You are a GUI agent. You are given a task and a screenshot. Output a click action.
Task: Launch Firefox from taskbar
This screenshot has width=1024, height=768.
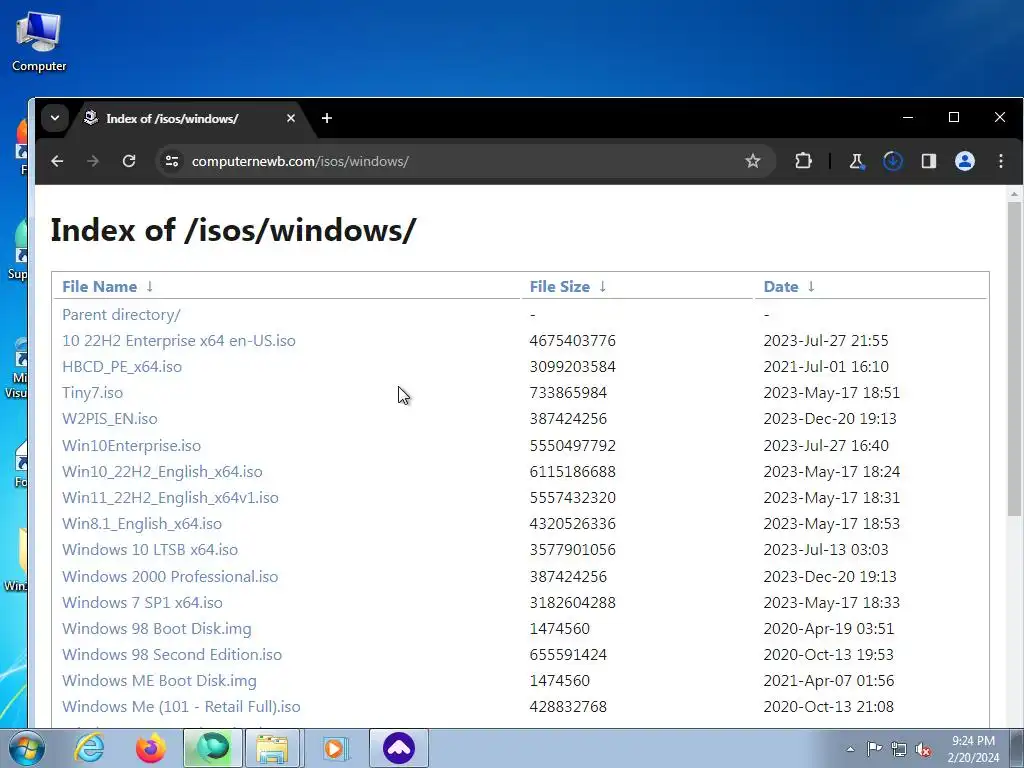tap(151, 748)
